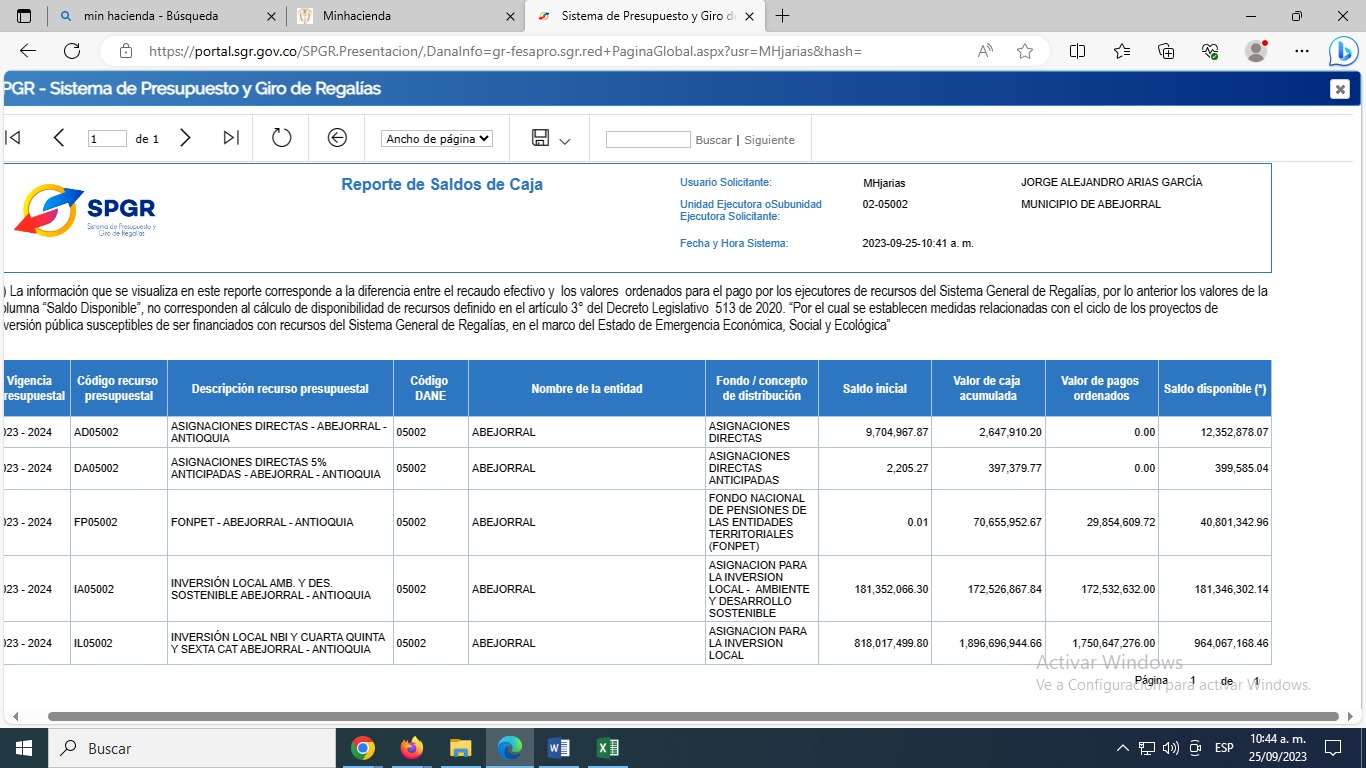Image resolution: width=1366 pixels, height=768 pixels.
Task: Add page to favorites star
Action: tap(1025, 51)
